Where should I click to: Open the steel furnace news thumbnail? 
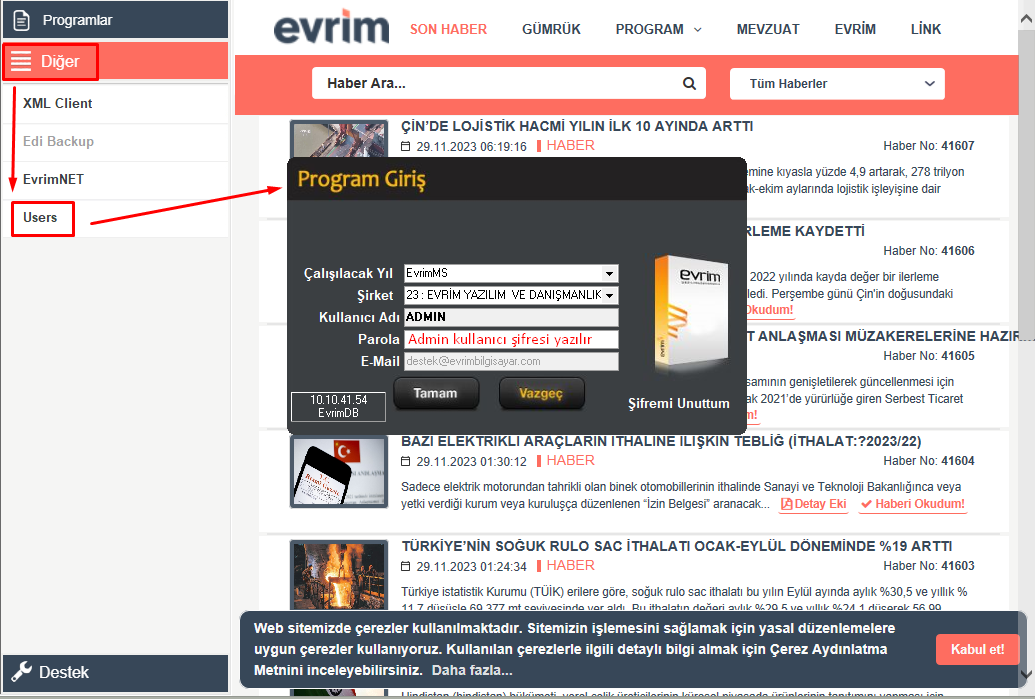click(x=339, y=576)
